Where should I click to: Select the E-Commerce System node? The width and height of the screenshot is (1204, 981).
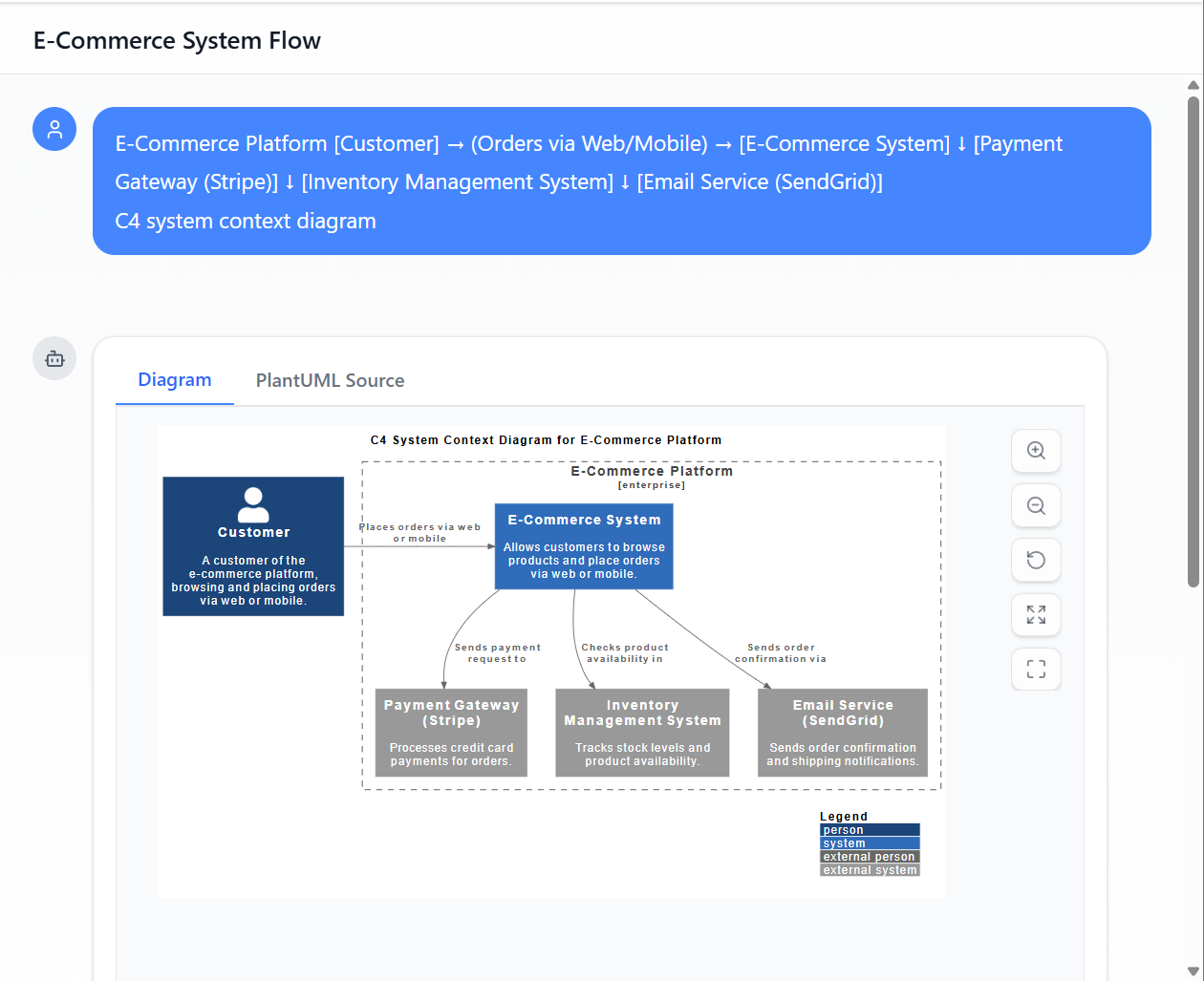pos(584,546)
